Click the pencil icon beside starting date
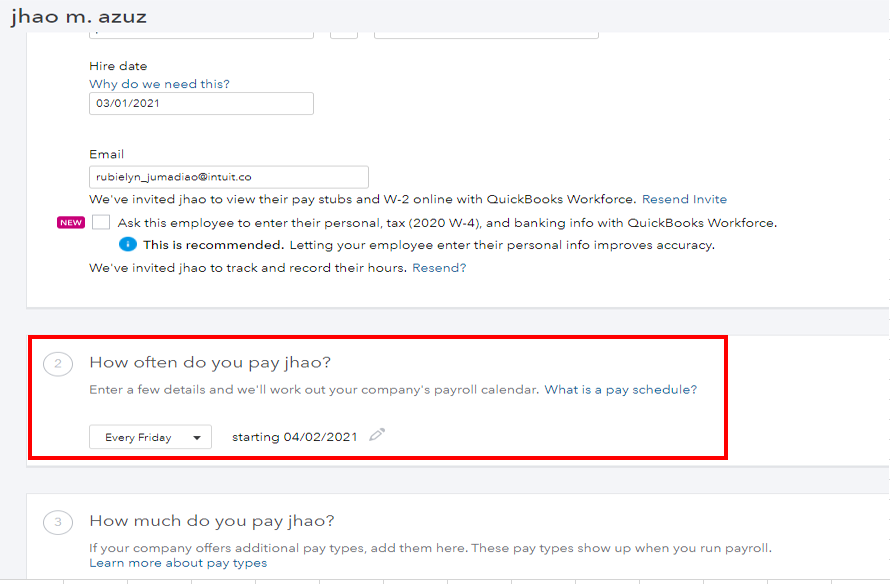This screenshot has width=890, height=584. (377, 435)
